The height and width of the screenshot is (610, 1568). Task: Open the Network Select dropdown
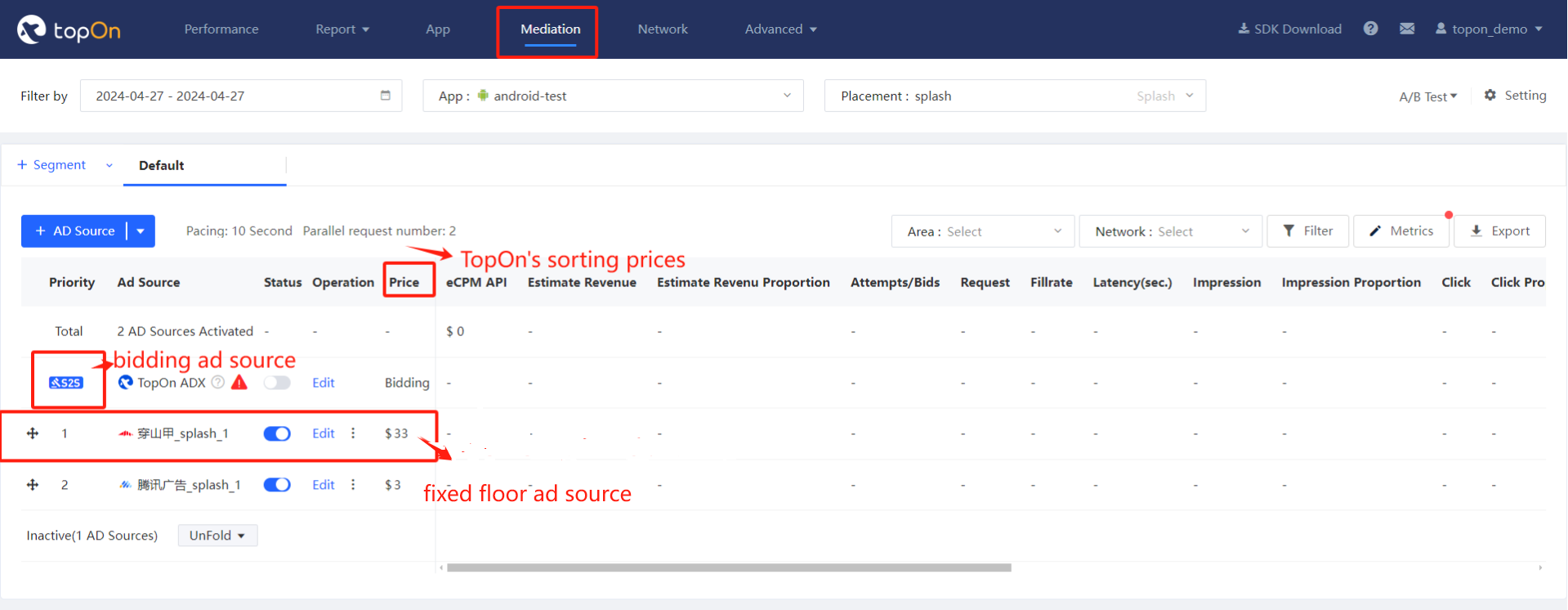(1170, 231)
